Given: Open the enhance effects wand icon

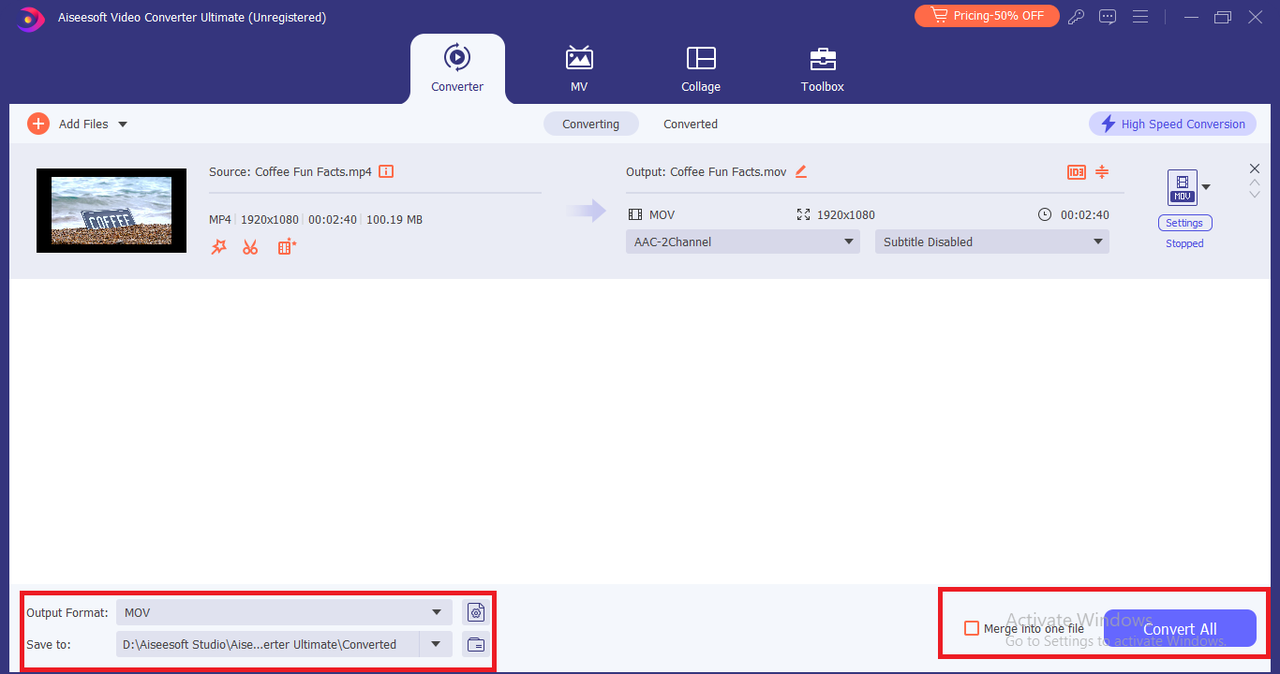Looking at the screenshot, I should (x=218, y=246).
